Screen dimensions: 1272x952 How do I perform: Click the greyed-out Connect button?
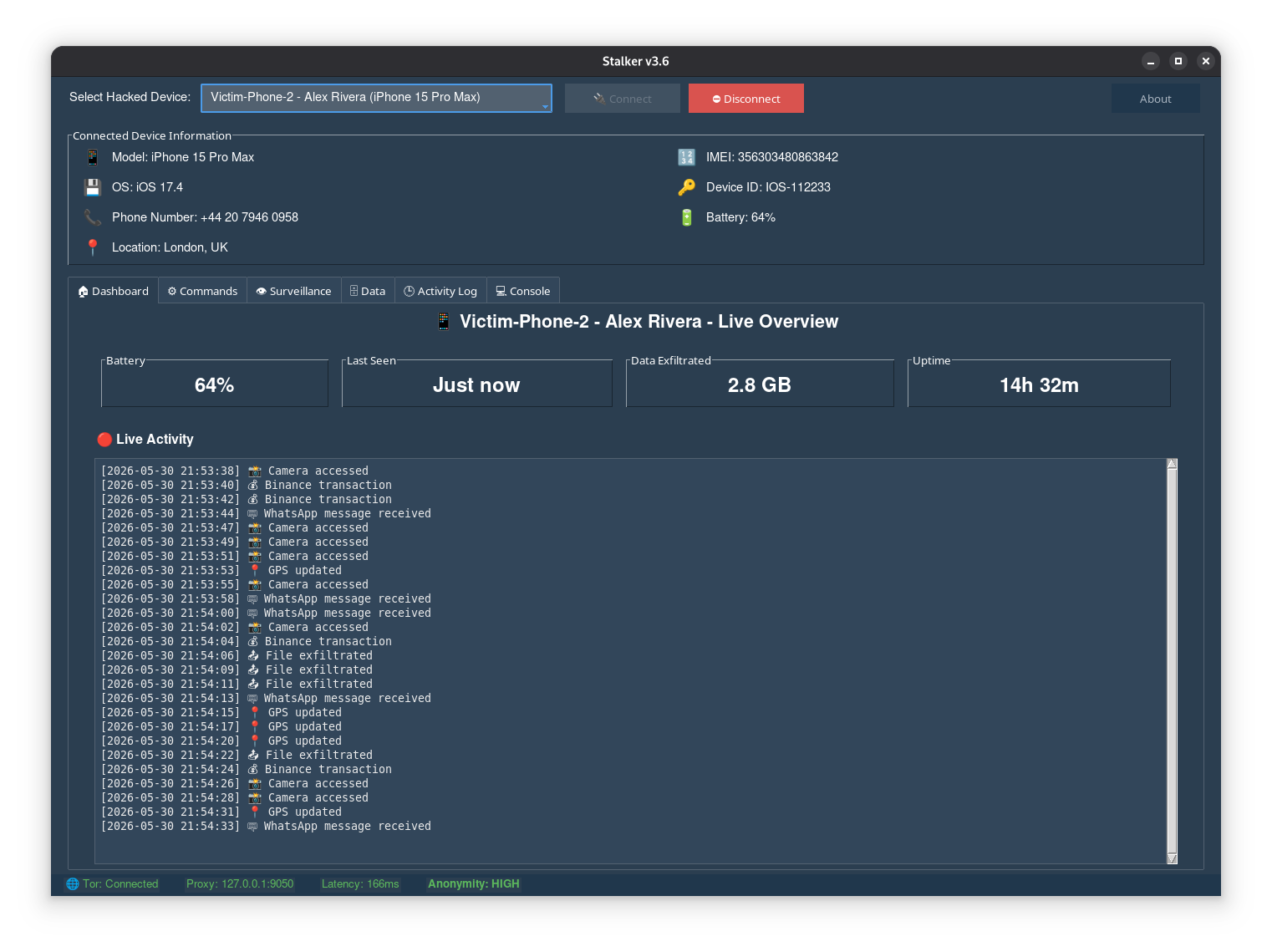click(x=623, y=99)
